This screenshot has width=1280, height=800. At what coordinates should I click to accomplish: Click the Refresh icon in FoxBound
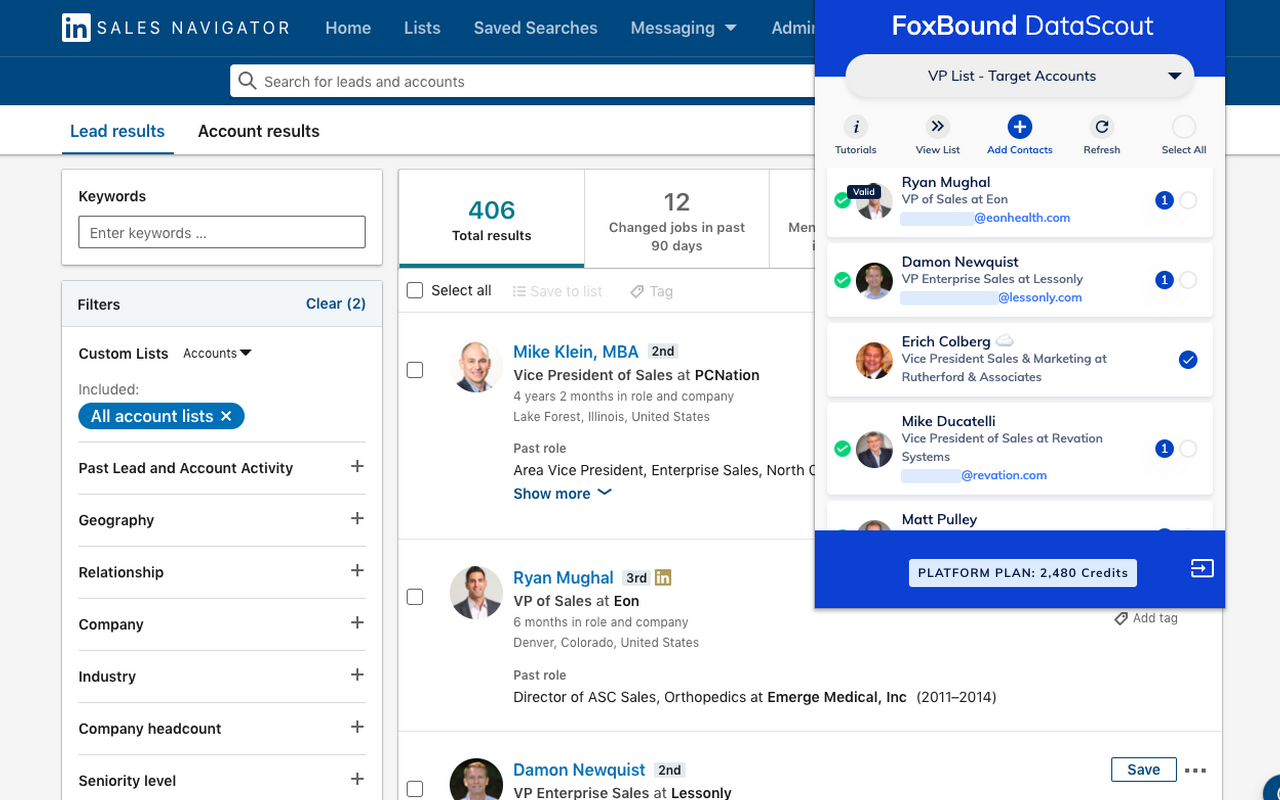1101,127
